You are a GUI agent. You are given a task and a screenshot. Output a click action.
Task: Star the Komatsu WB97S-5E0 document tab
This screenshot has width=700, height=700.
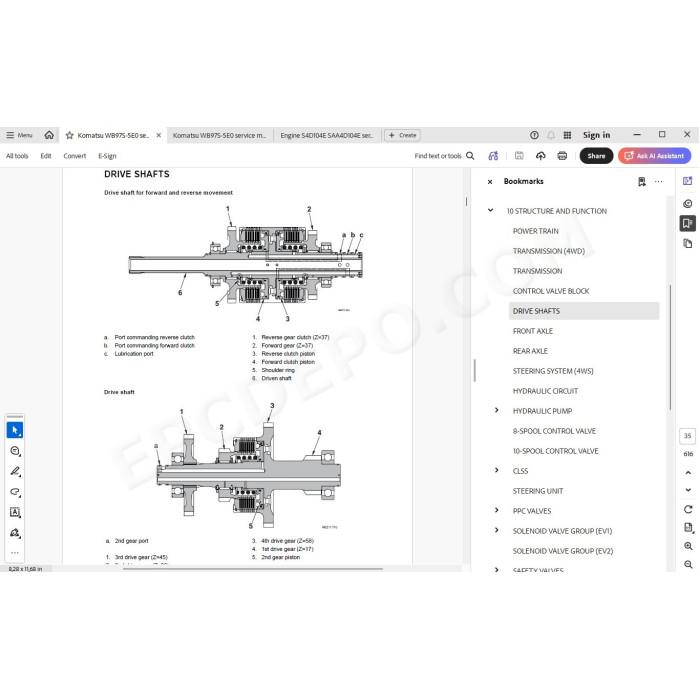[69, 135]
